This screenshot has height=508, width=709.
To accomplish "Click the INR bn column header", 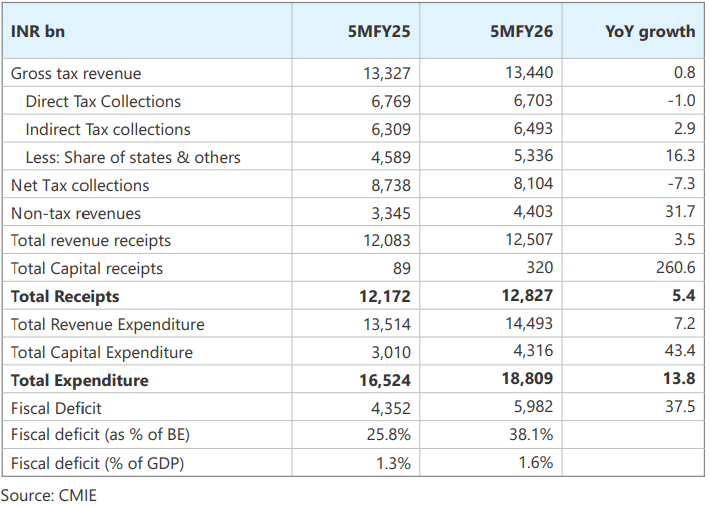I will tap(38, 31).
